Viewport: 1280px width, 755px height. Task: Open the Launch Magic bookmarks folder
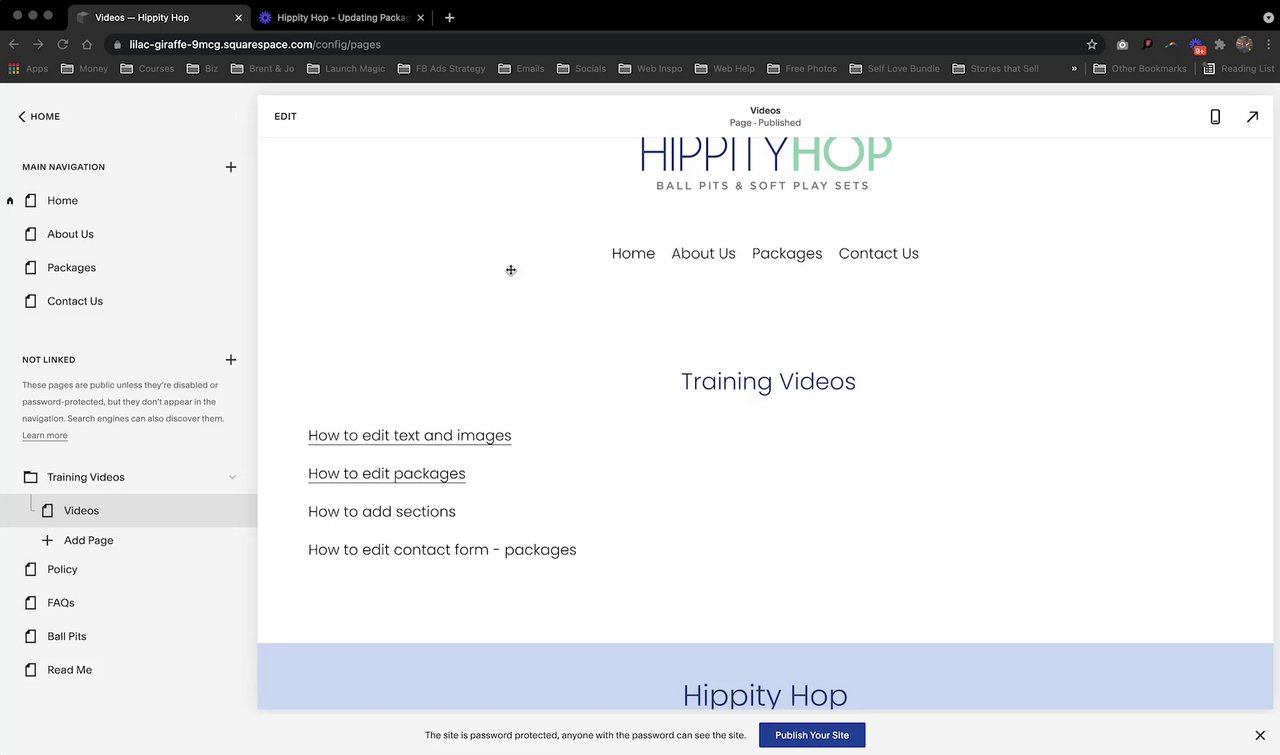tap(346, 69)
